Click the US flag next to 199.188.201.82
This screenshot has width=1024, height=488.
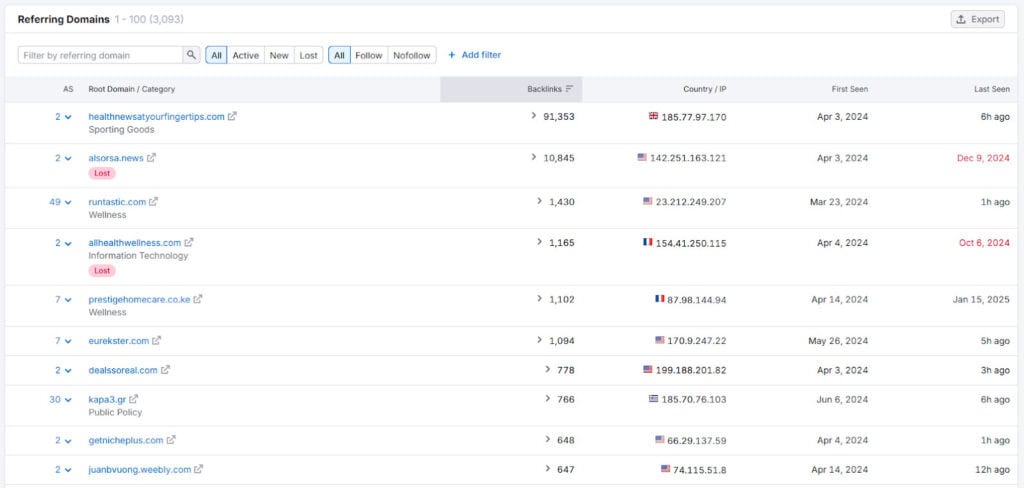point(648,369)
